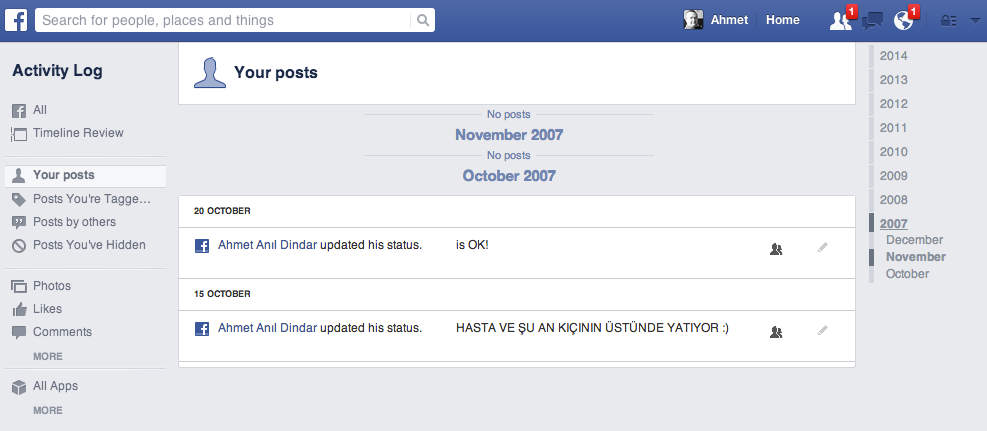Jump to 2009 in timeline
The image size is (987, 431).
893,176
